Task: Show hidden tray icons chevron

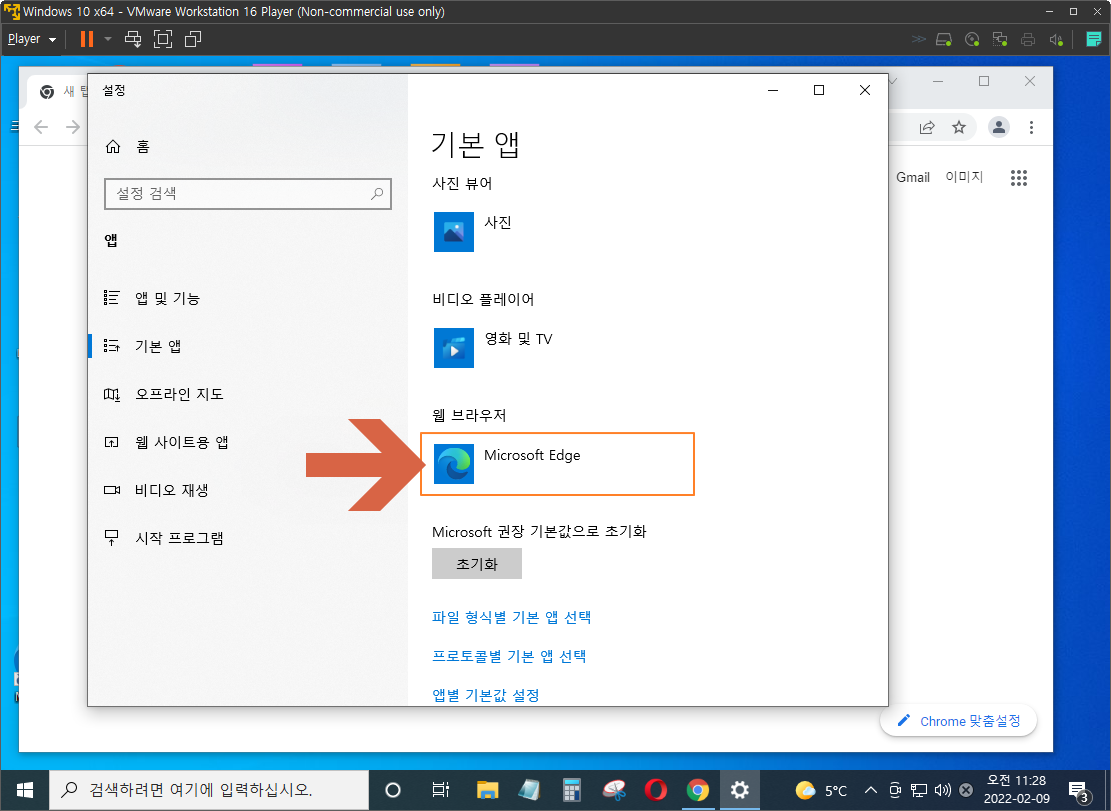Action: pos(872,790)
